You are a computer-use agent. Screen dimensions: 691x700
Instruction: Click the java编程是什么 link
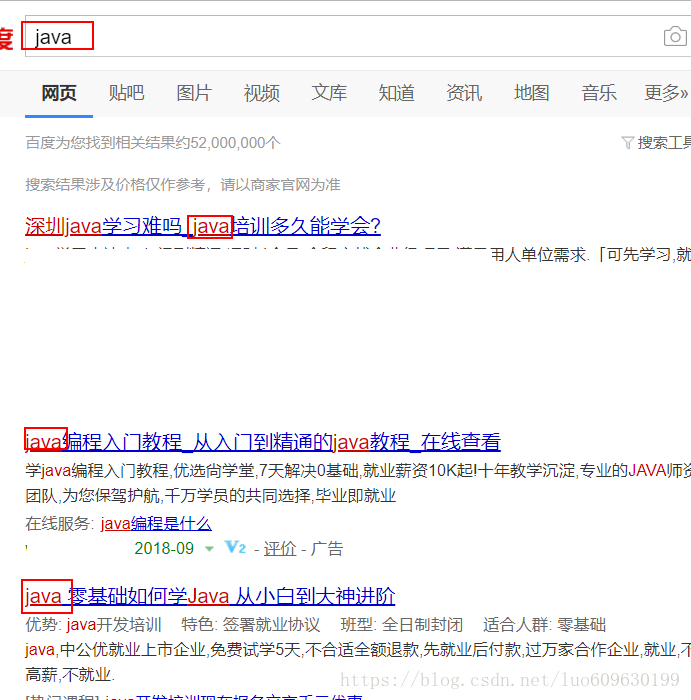156,523
